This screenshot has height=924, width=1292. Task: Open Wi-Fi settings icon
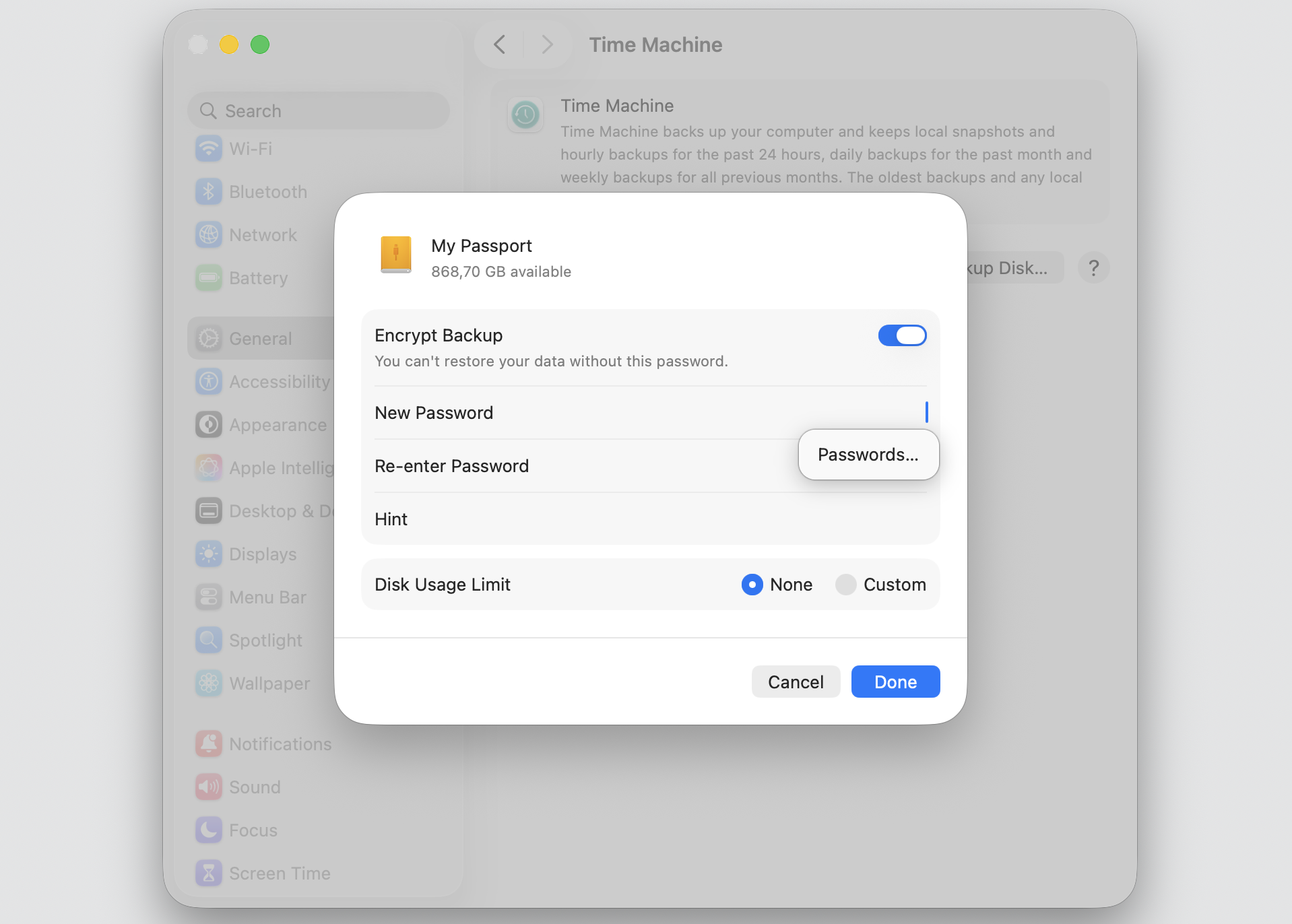pyautogui.click(x=209, y=148)
